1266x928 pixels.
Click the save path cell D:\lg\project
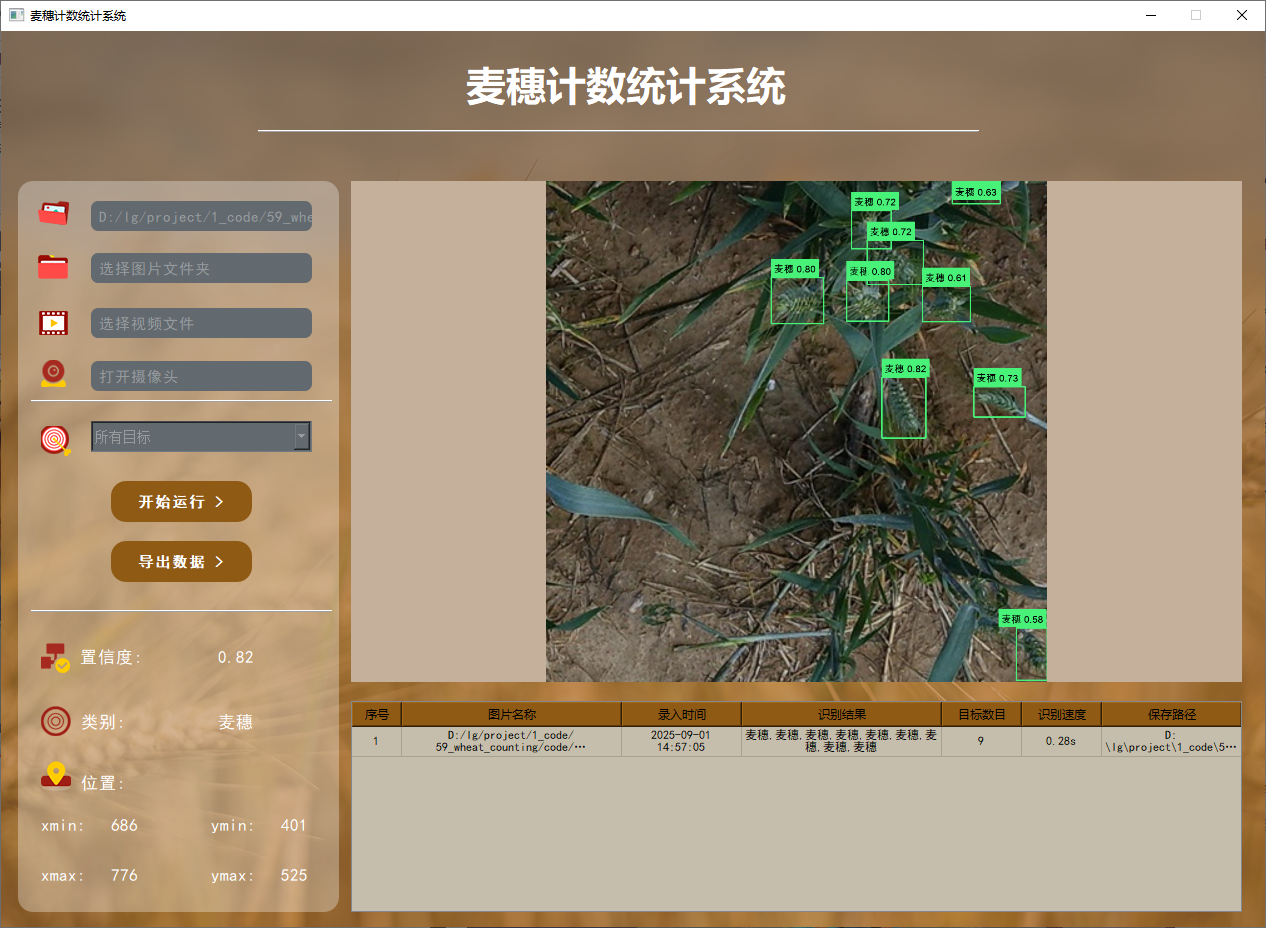1171,741
